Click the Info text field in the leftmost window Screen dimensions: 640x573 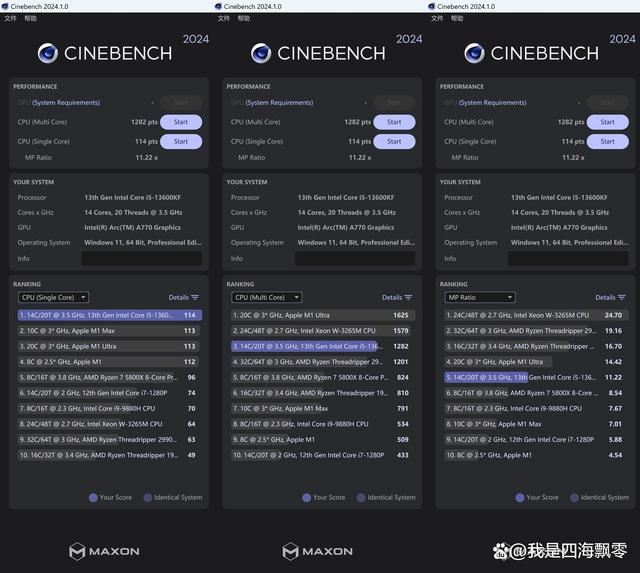pos(141,258)
